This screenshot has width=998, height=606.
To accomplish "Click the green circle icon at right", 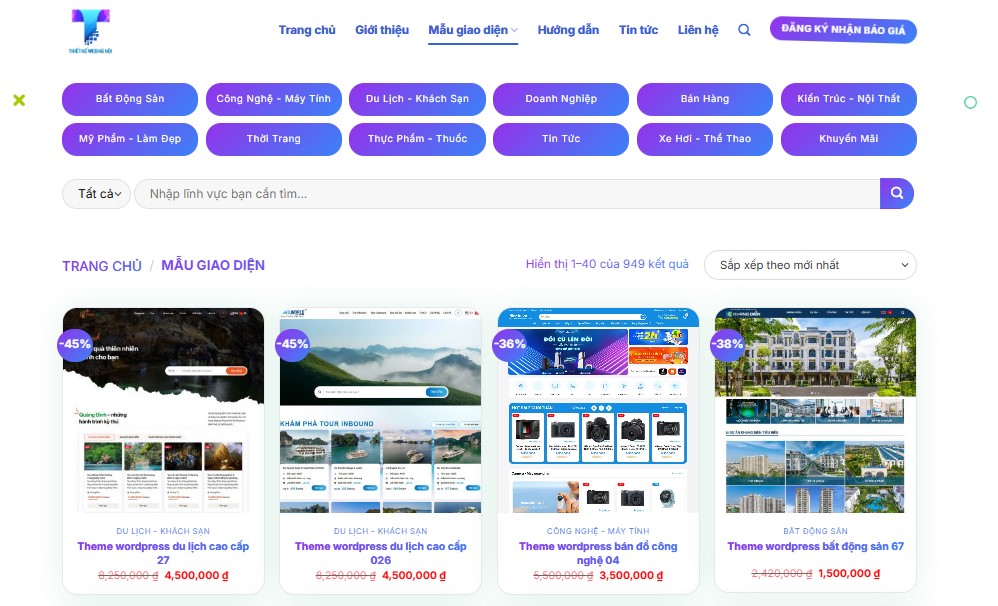I will [970, 102].
